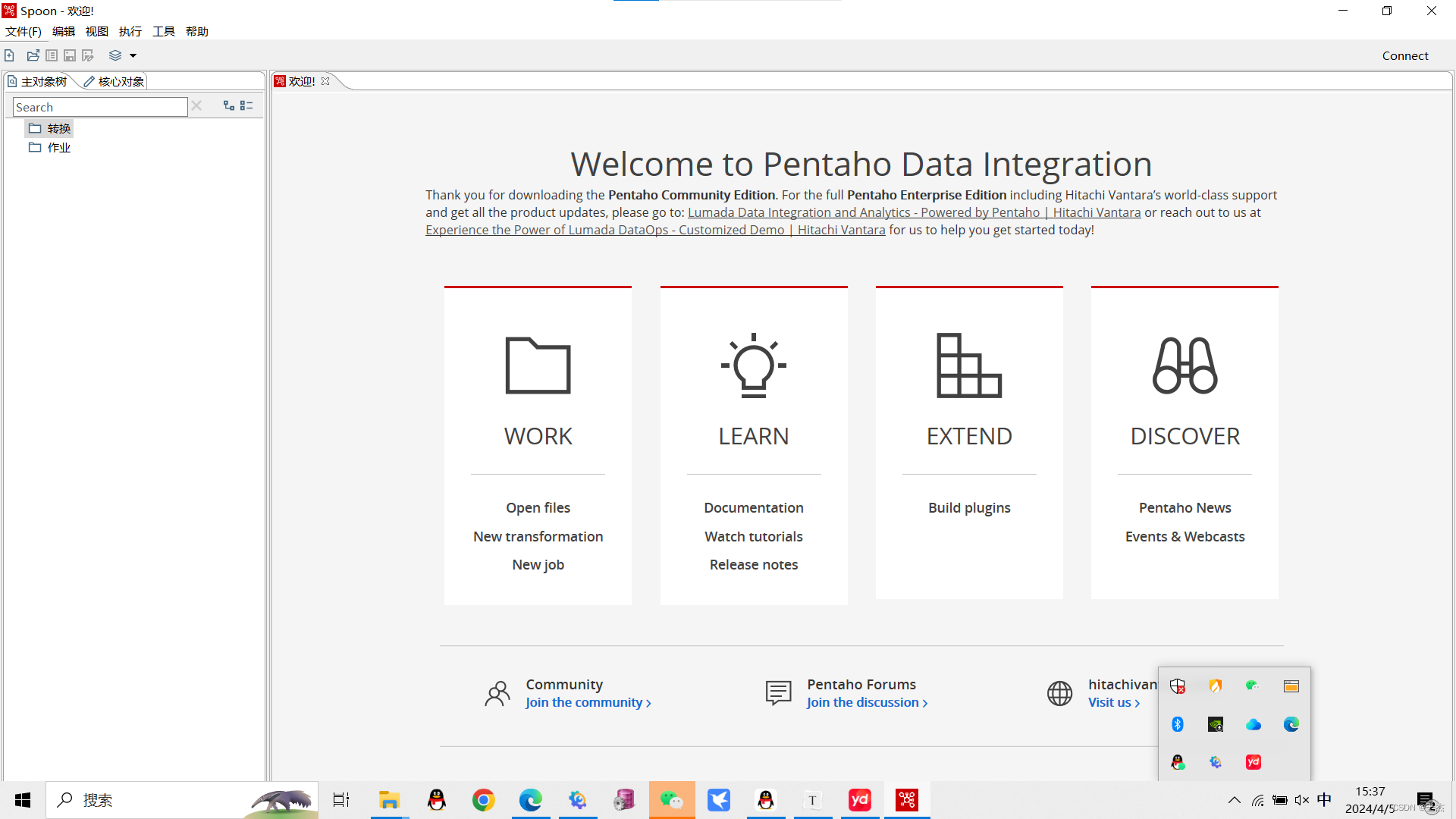Open the Lumada Data Integration and Analytics link
This screenshot has height=819, width=1456.
pyautogui.click(x=914, y=212)
